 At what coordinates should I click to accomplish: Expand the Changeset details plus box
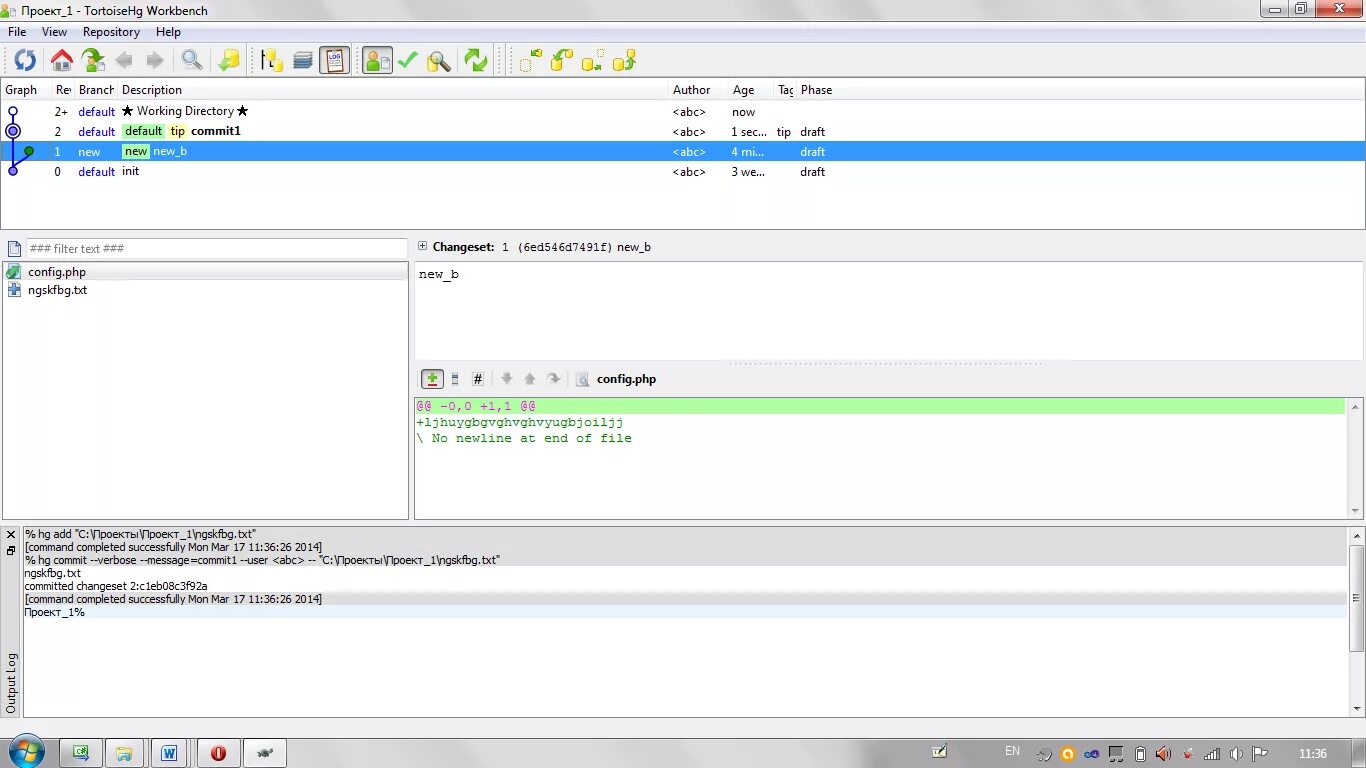(422, 246)
